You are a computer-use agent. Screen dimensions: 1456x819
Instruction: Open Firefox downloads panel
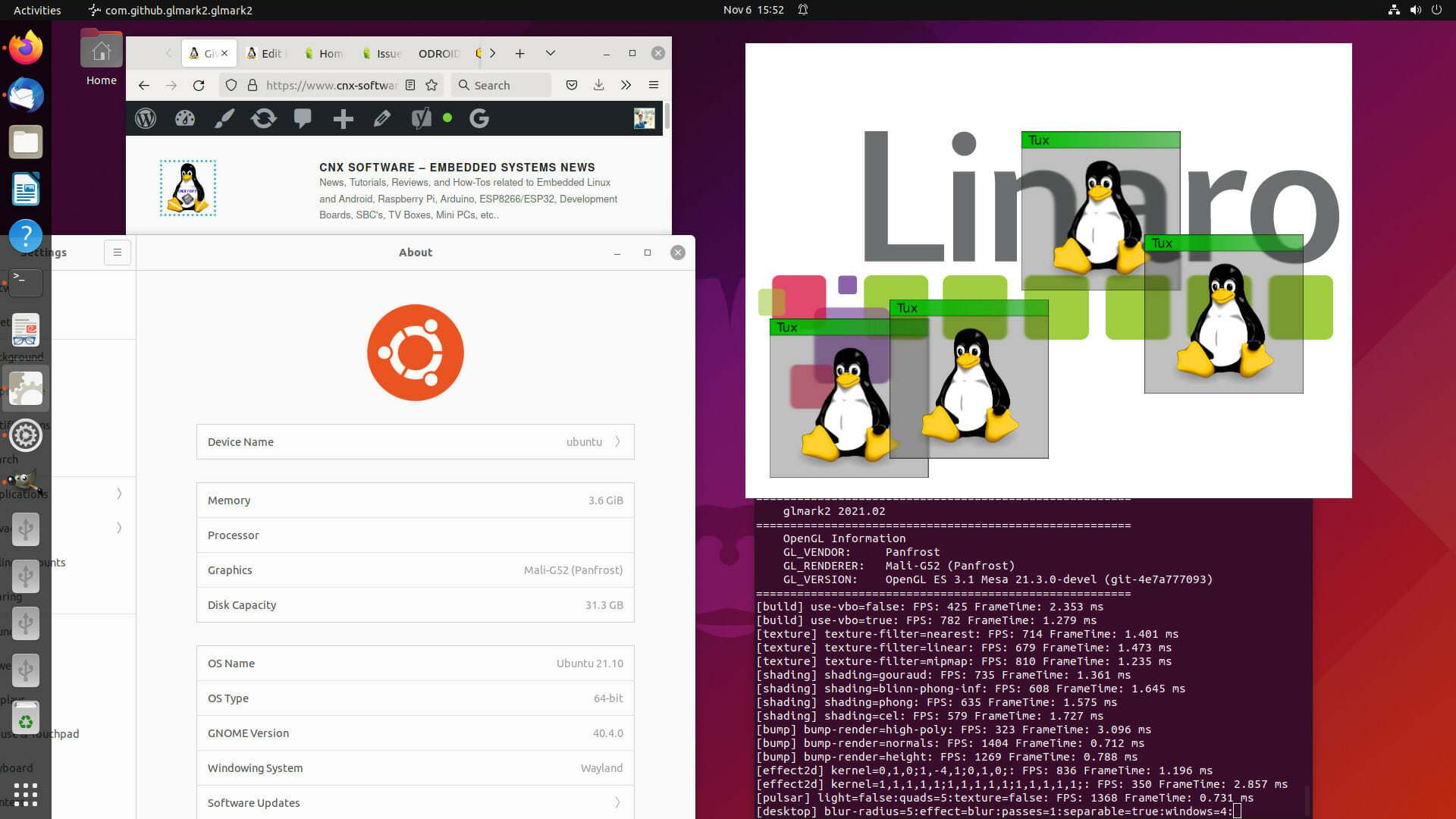pos(598,85)
